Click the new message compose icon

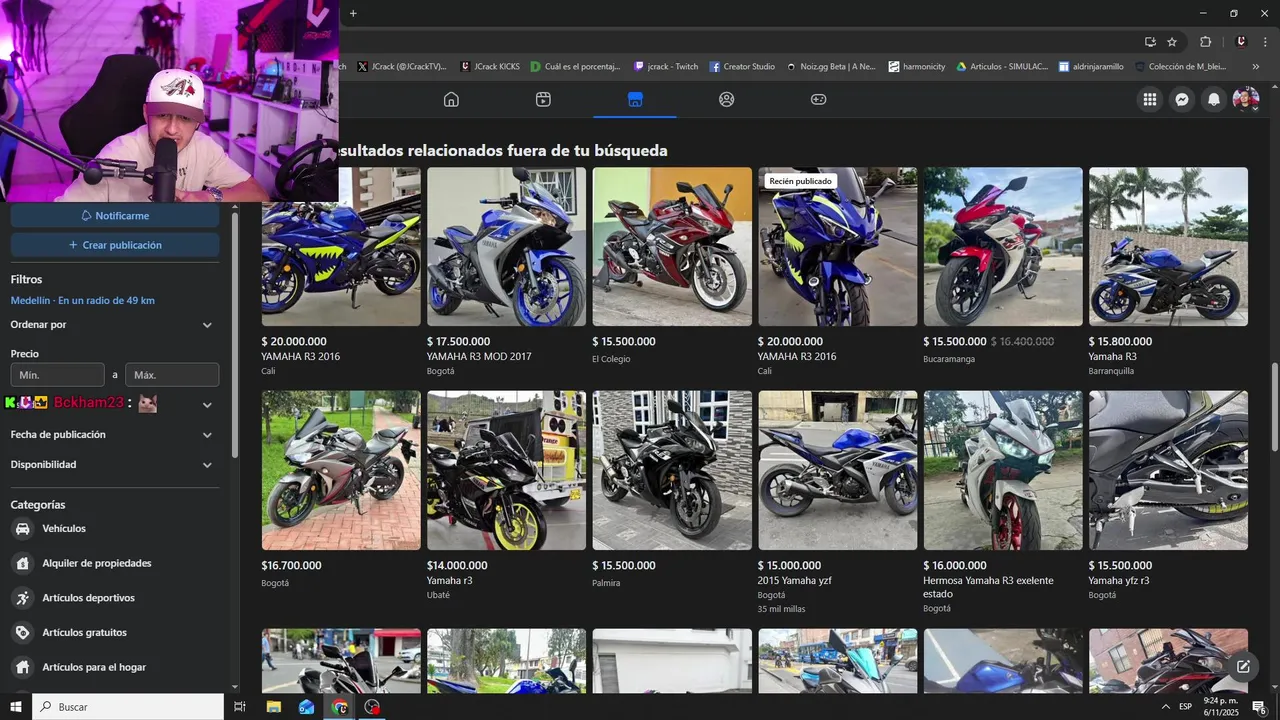[1243, 667]
